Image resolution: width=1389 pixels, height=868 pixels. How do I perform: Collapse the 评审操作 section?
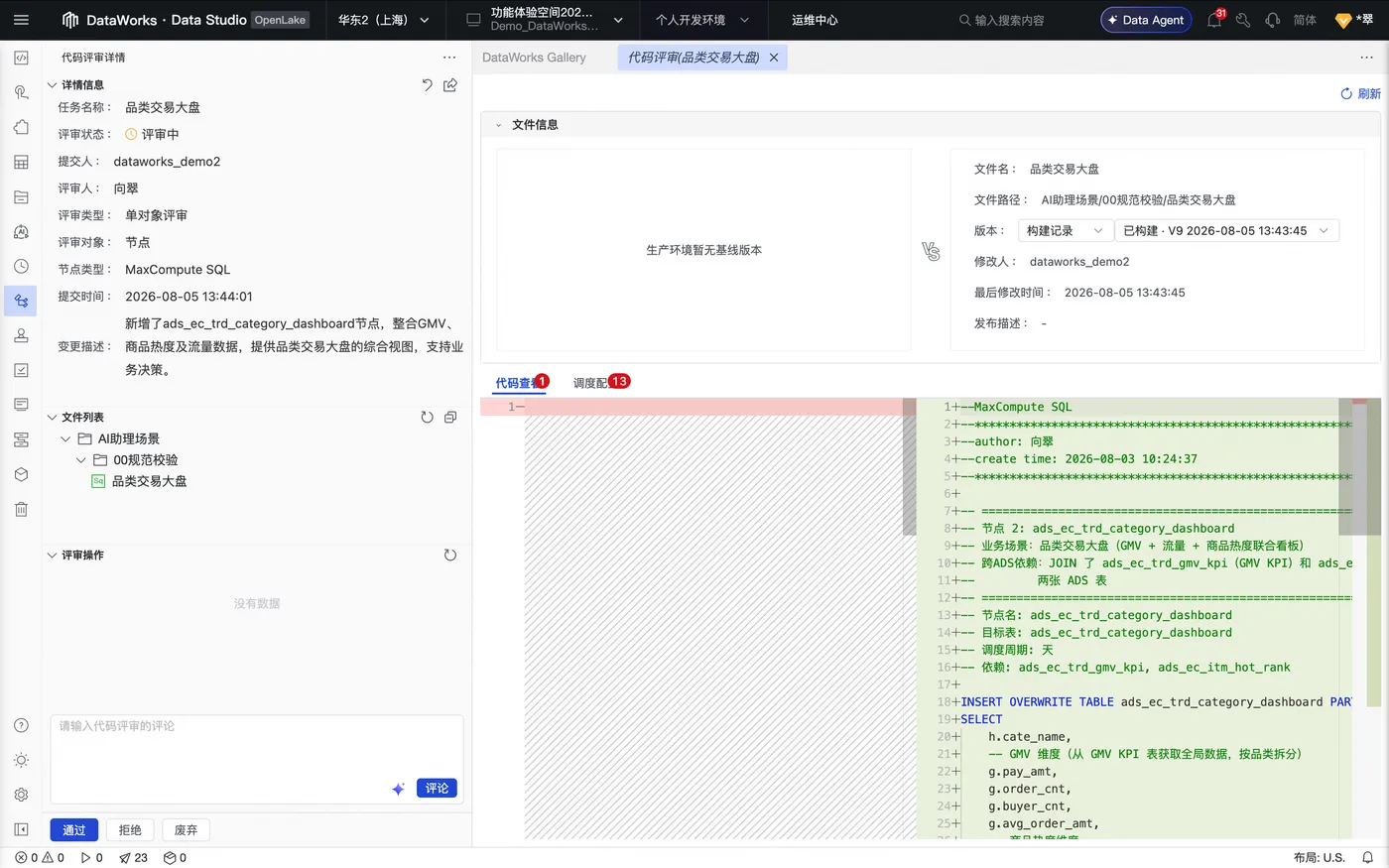tap(53, 556)
